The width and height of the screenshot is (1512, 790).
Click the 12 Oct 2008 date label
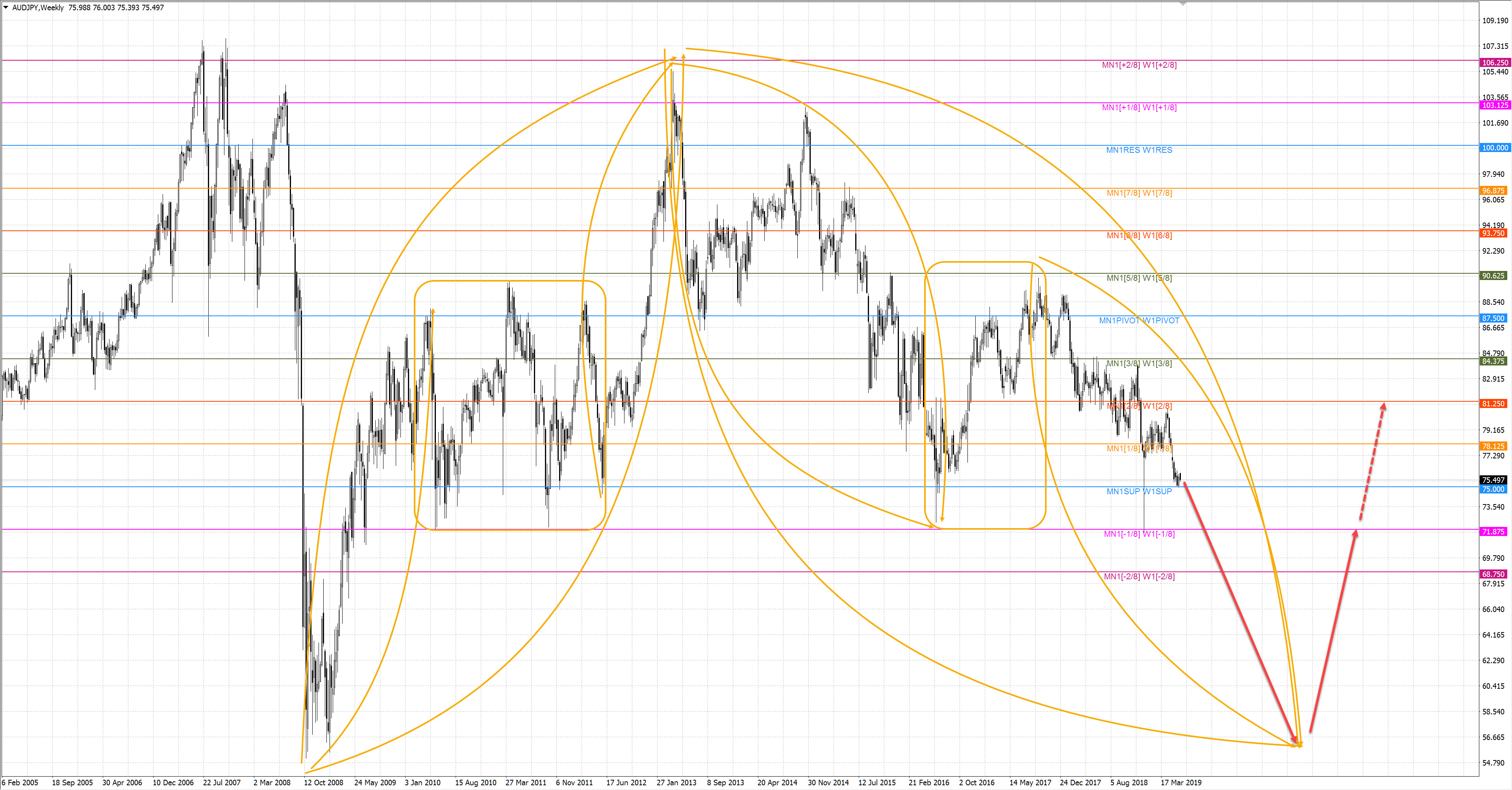tap(323, 783)
